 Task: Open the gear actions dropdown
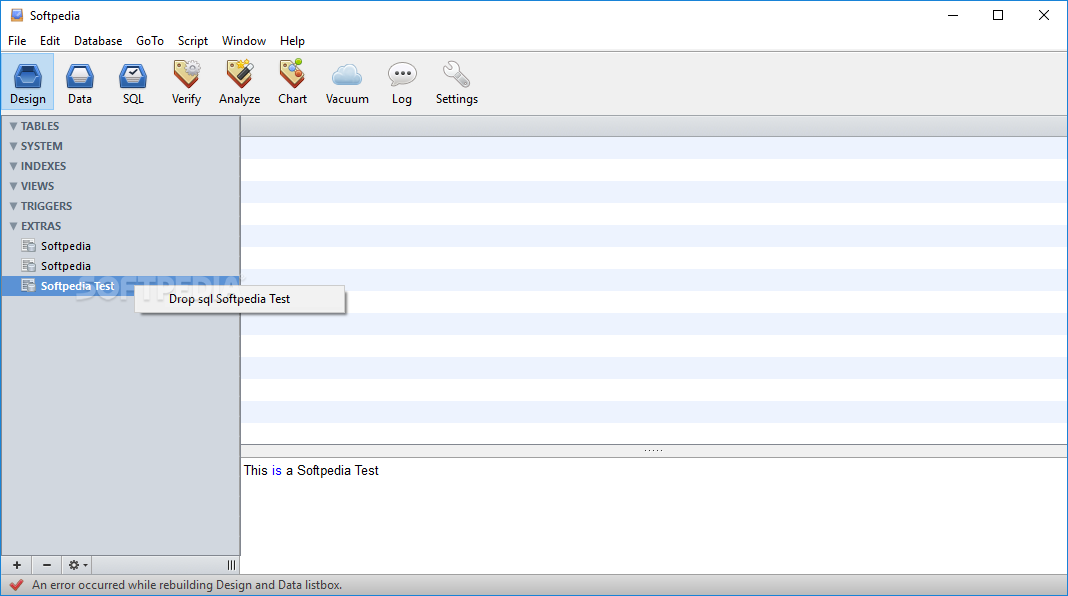(x=77, y=565)
